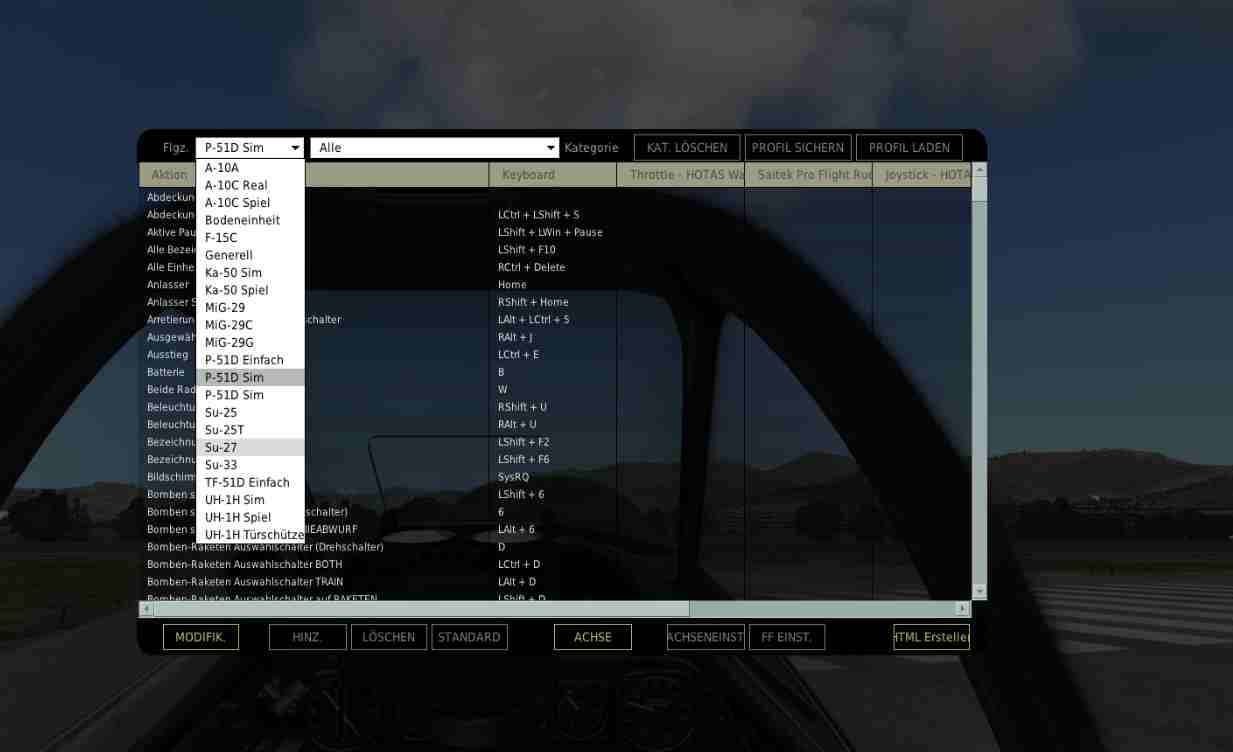This screenshot has height=752, width=1233.
Task: Pick A-10C Spiel from the dropdown list
Action: [250, 203]
